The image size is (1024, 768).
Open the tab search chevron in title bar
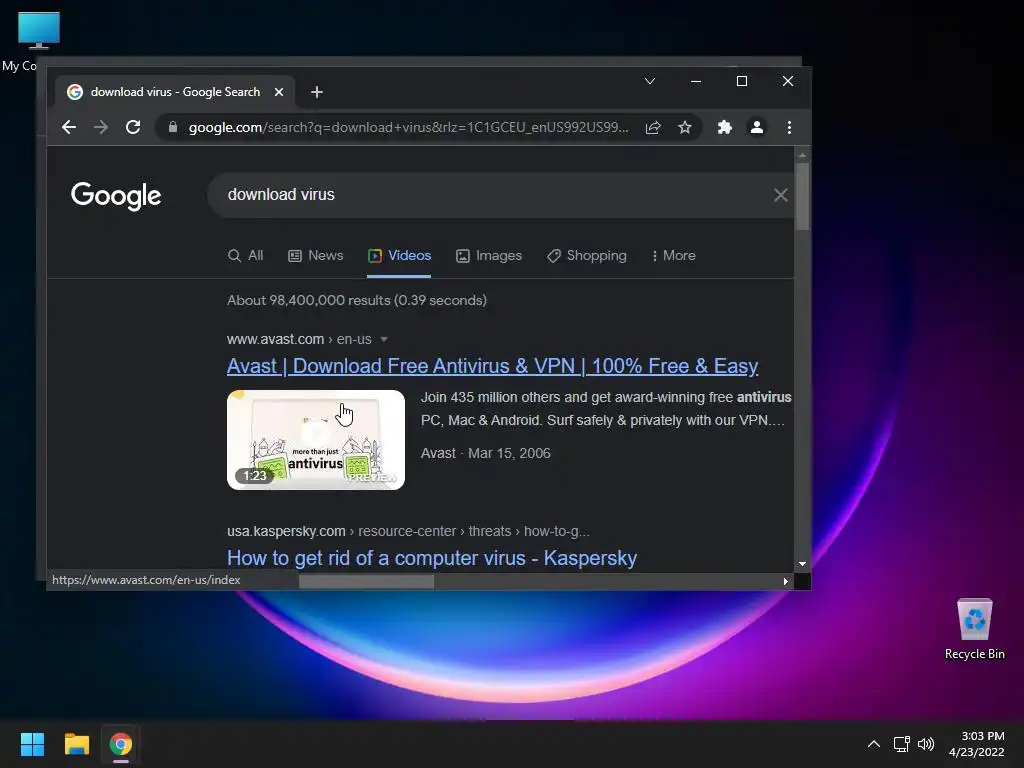tap(650, 81)
